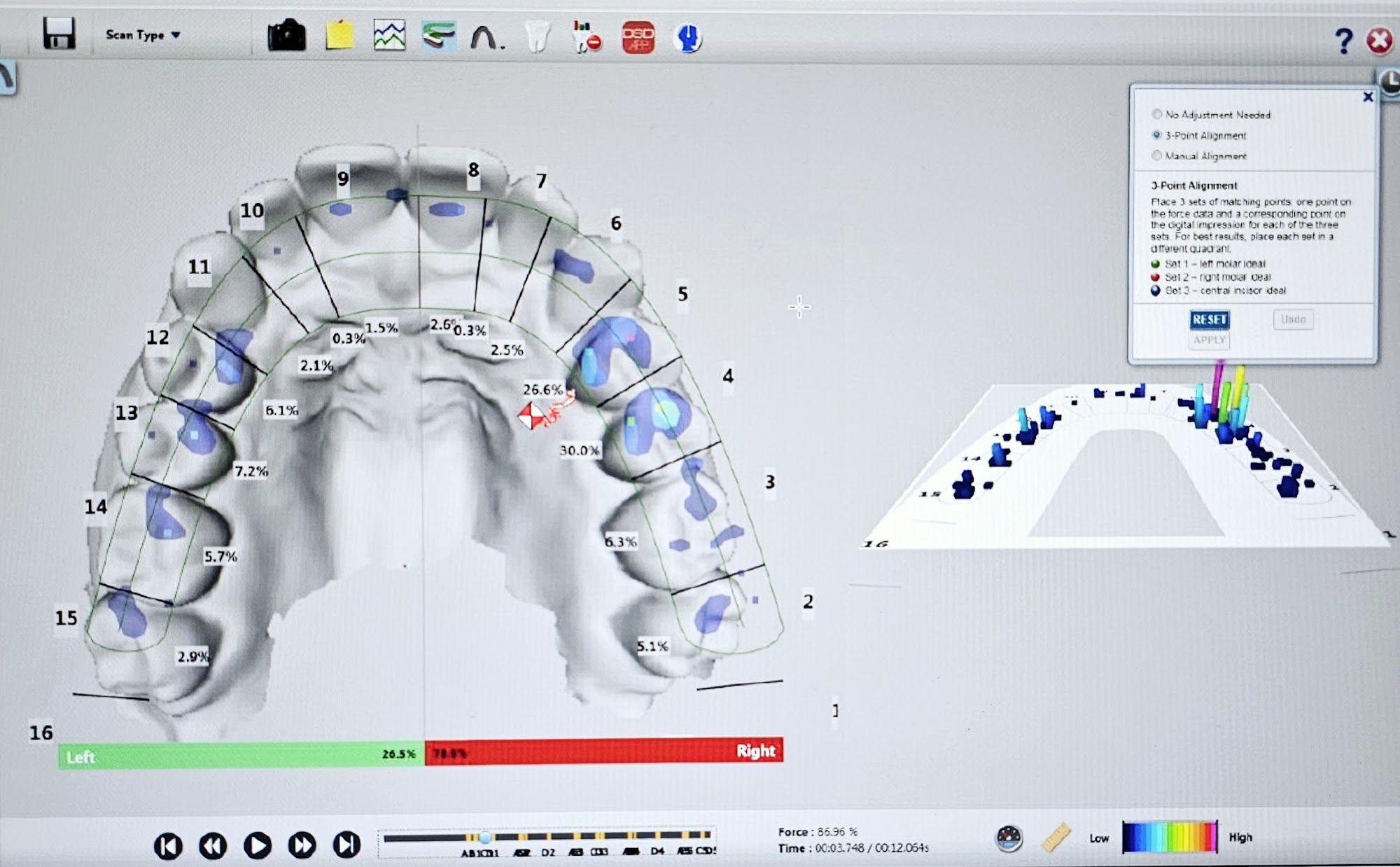Select the 3-Point Alignment radio button
This screenshot has width=1400, height=867.
point(1156,135)
